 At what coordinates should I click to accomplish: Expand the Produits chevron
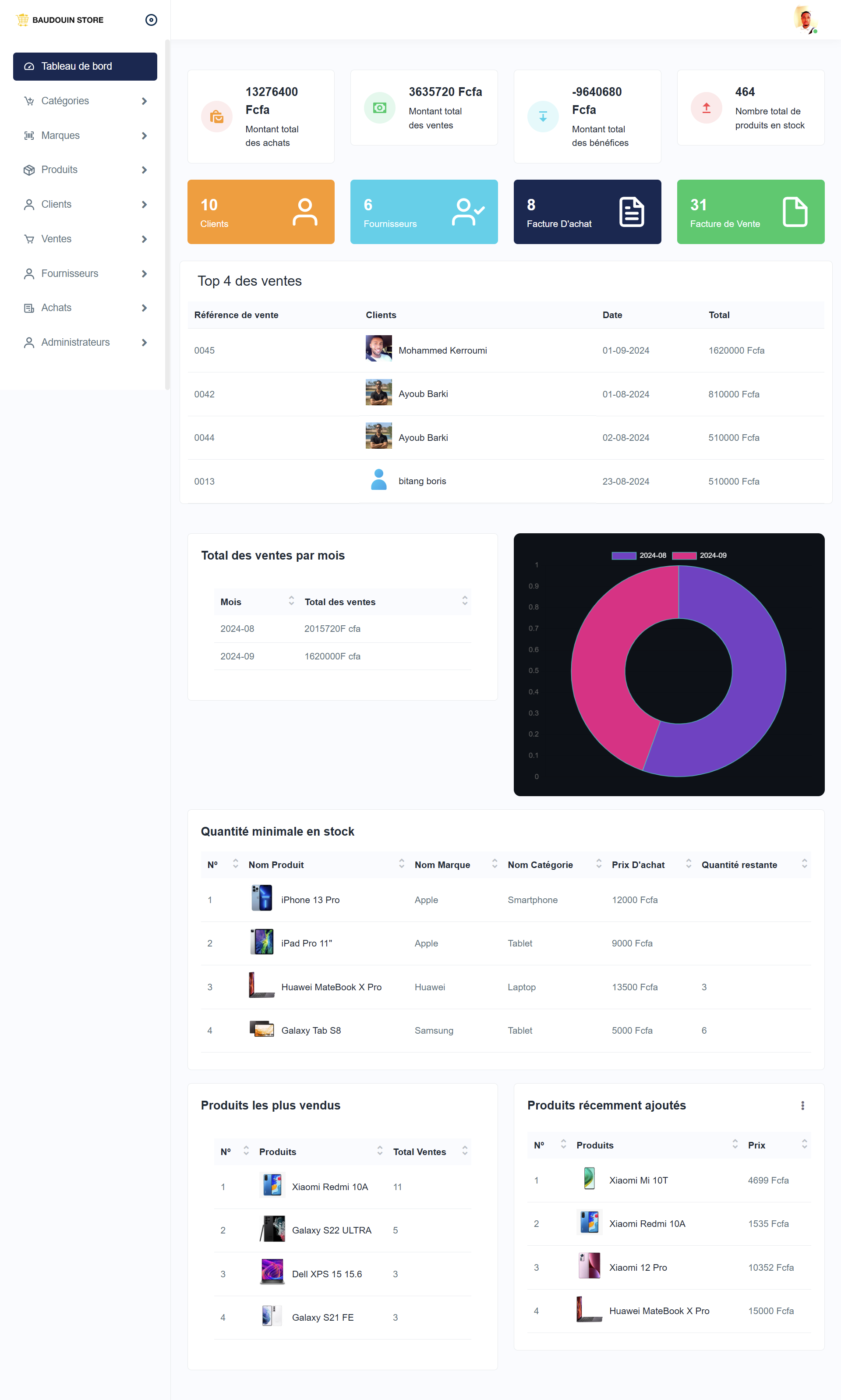coord(144,170)
